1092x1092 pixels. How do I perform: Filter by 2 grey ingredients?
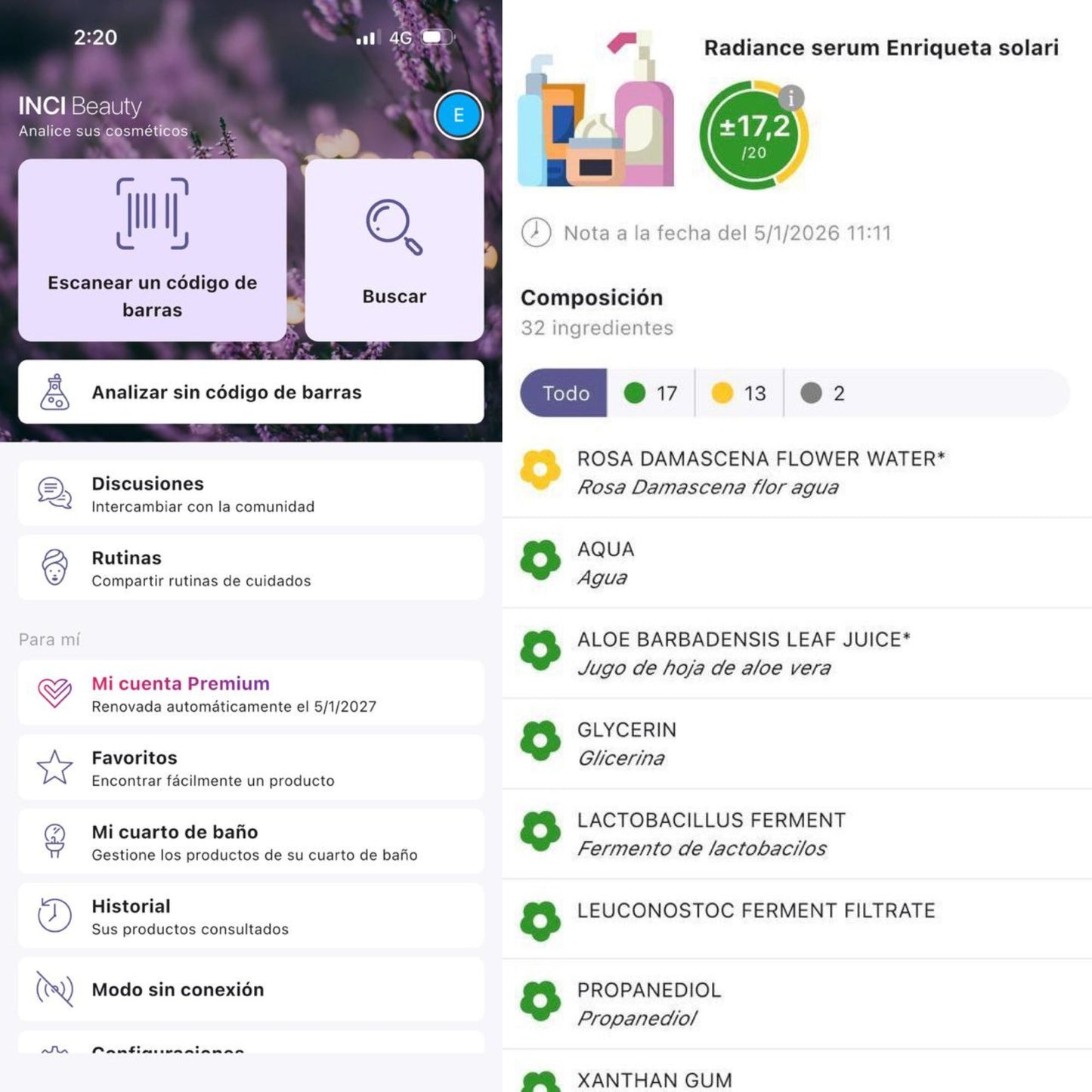(x=823, y=393)
